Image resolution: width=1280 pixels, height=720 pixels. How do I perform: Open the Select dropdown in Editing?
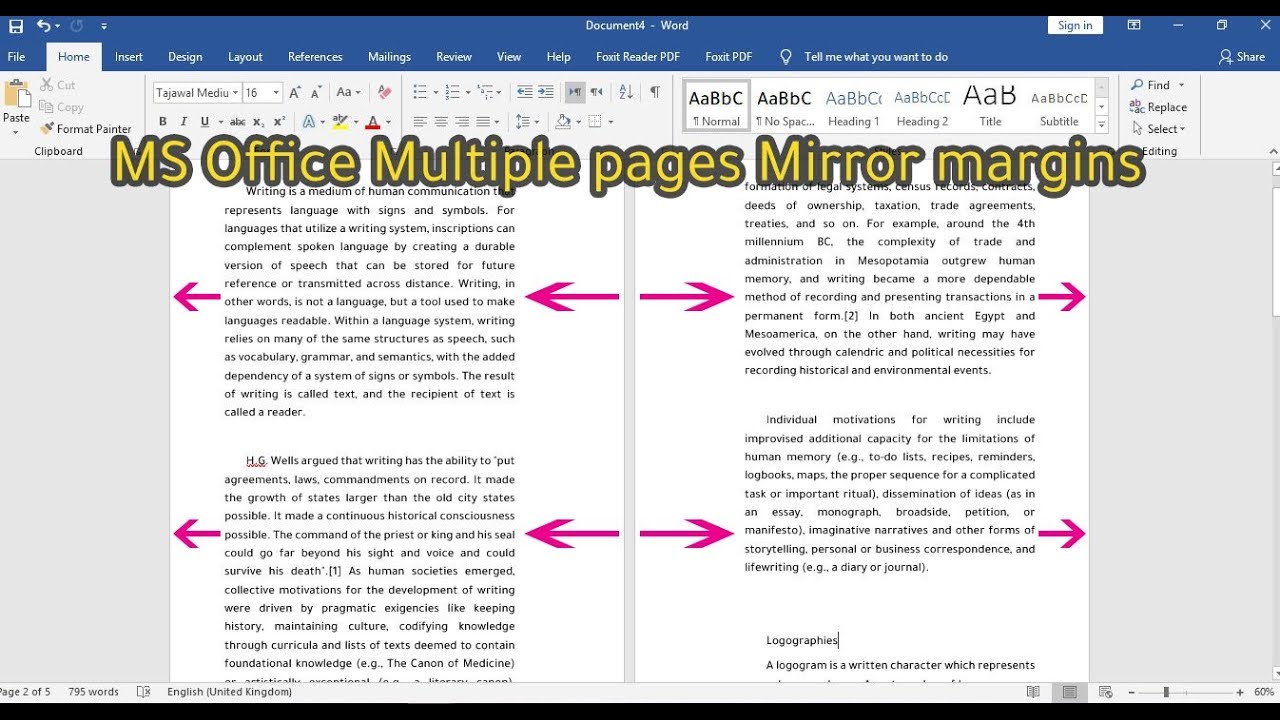point(1158,129)
